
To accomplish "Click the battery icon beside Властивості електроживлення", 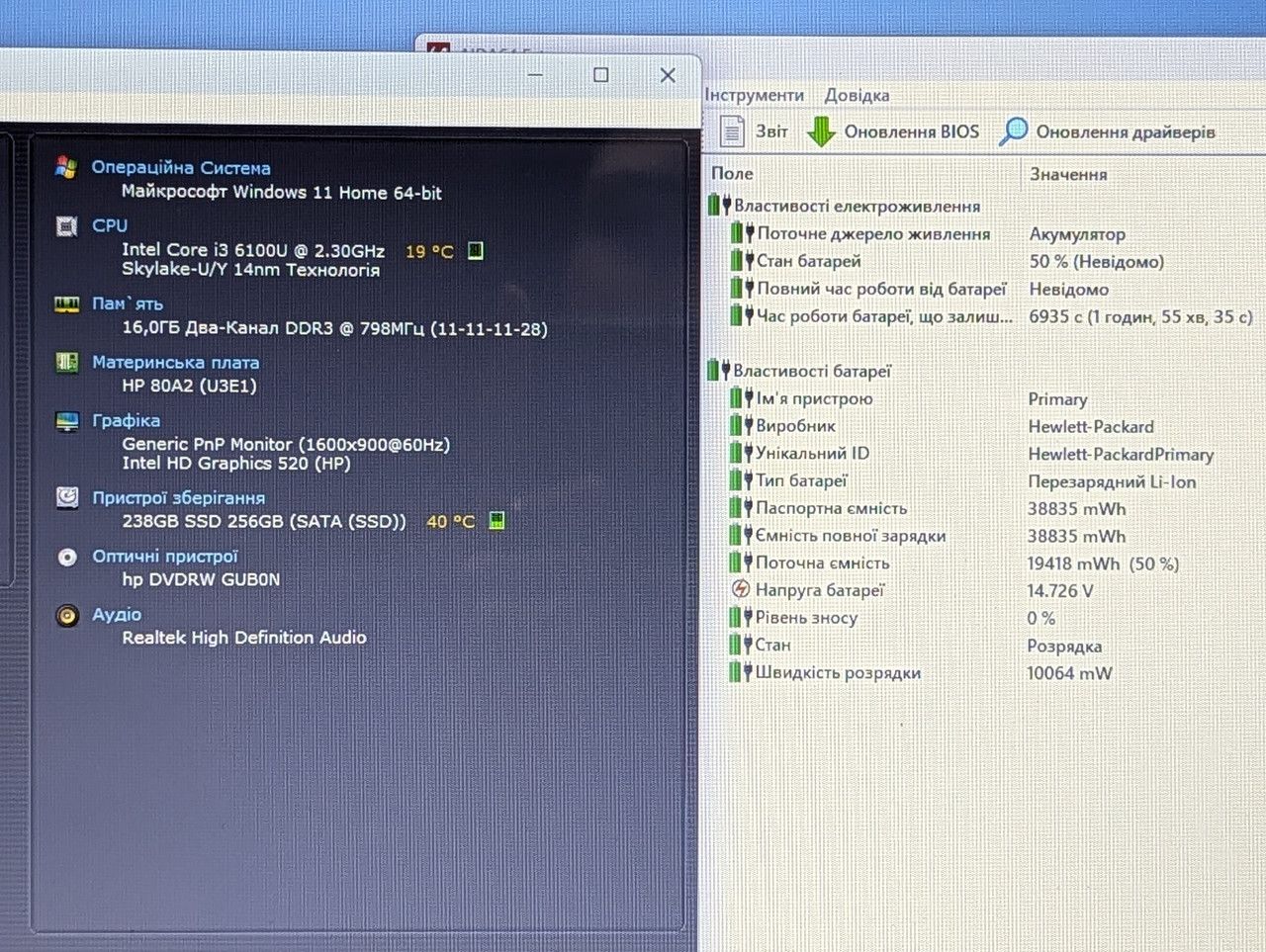I will click(719, 206).
